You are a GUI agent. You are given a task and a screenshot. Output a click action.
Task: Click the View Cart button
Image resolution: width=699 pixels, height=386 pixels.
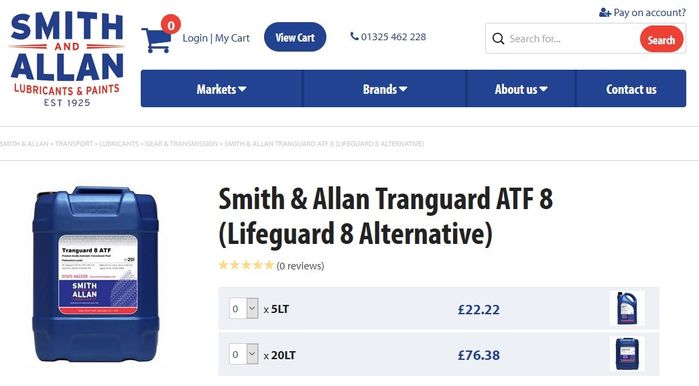point(295,37)
